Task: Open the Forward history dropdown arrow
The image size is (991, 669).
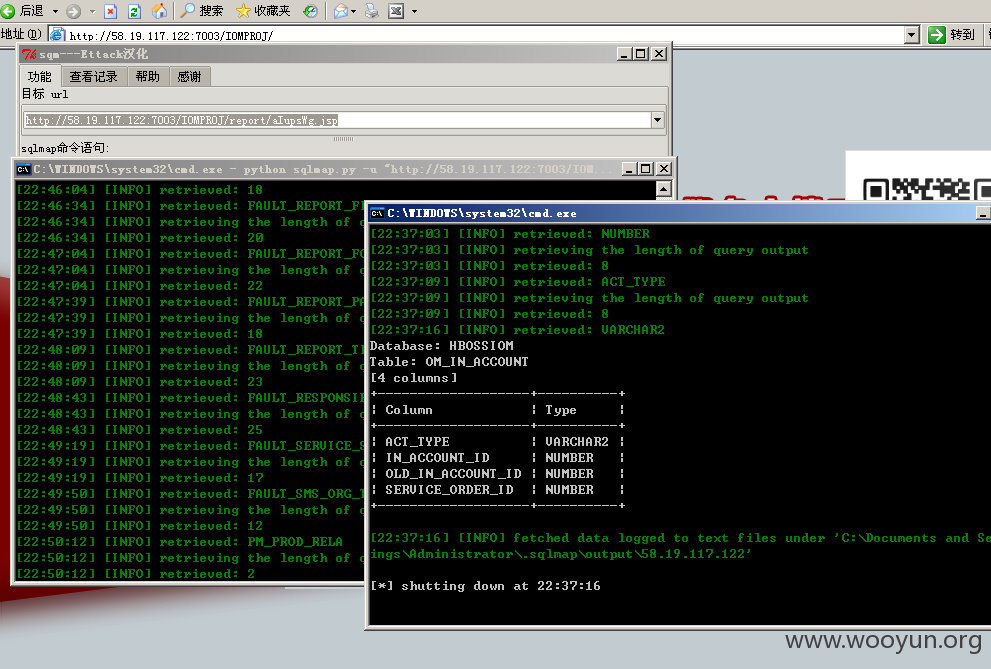Action: pos(92,11)
